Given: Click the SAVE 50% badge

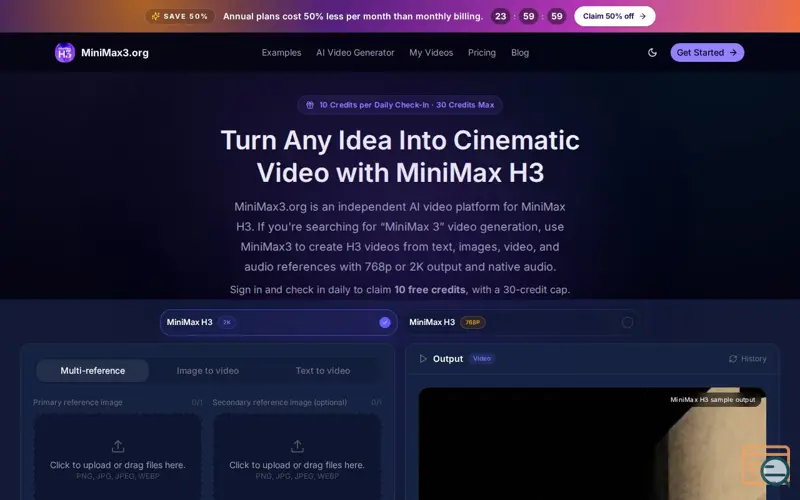Looking at the screenshot, I should (180, 16).
